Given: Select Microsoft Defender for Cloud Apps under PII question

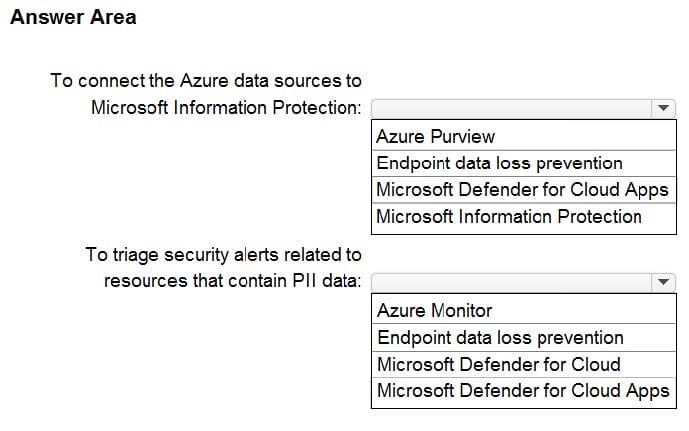Looking at the screenshot, I should click(522, 391).
